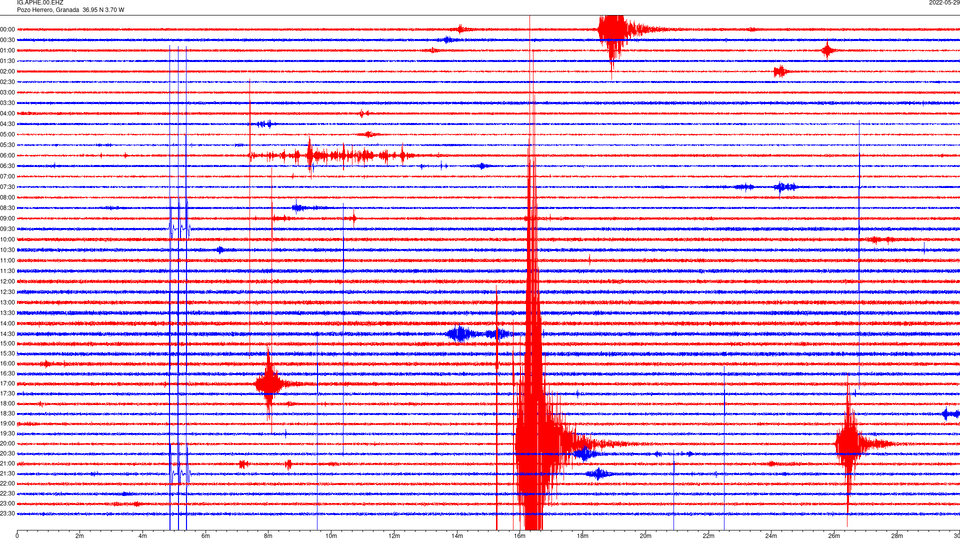Select the 18:30 trace time label
This screenshot has width=960, height=540.
[x=8, y=414]
